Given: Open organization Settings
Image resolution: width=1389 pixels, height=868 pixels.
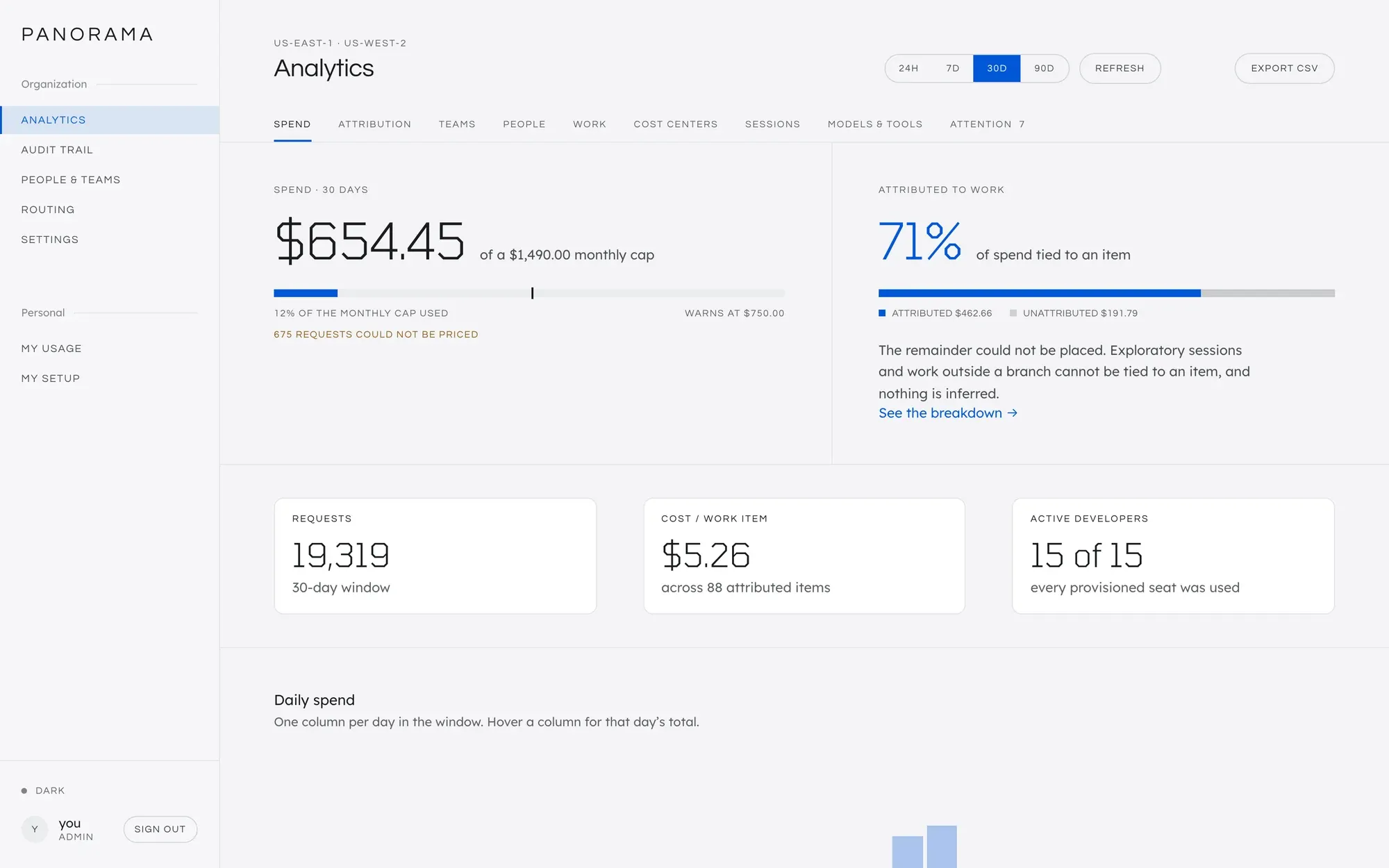Looking at the screenshot, I should [x=110, y=240].
